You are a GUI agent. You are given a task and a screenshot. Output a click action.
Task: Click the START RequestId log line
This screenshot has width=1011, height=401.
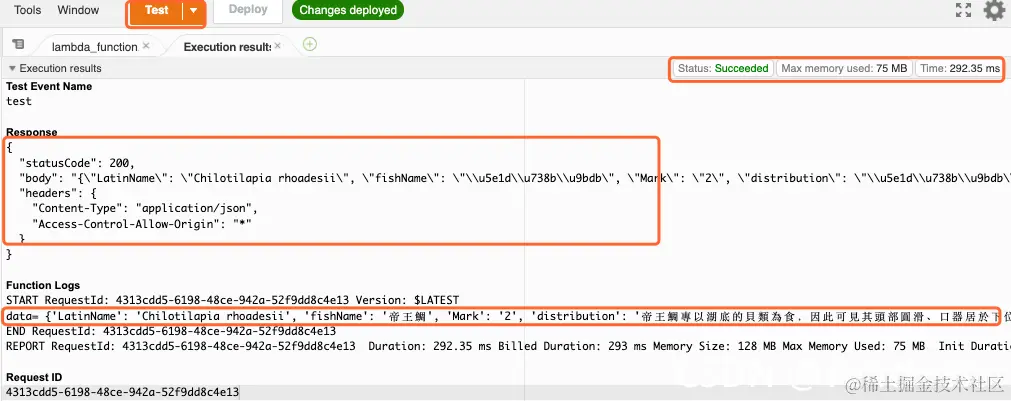tap(233, 300)
